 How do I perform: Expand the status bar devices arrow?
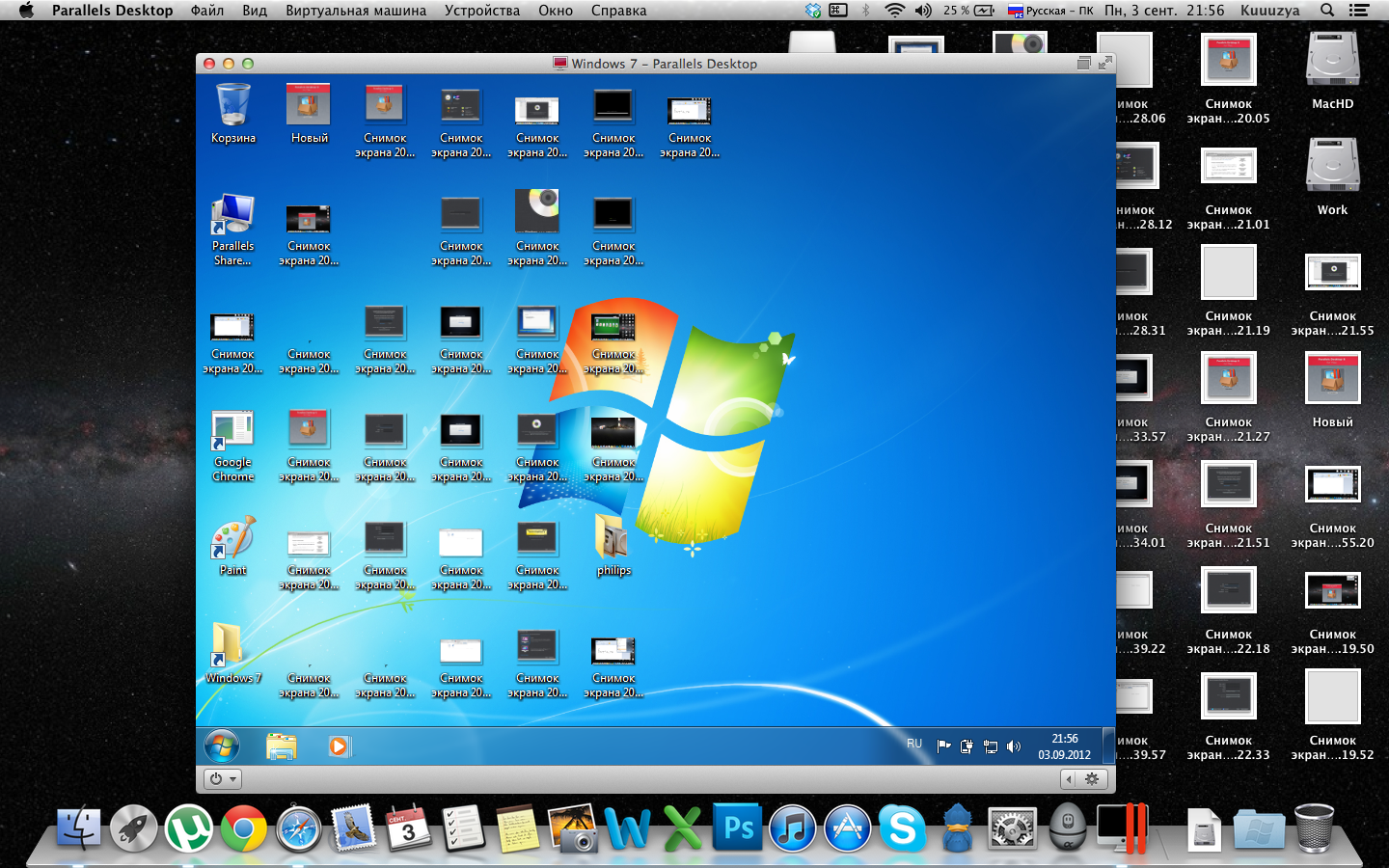(1069, 779)
